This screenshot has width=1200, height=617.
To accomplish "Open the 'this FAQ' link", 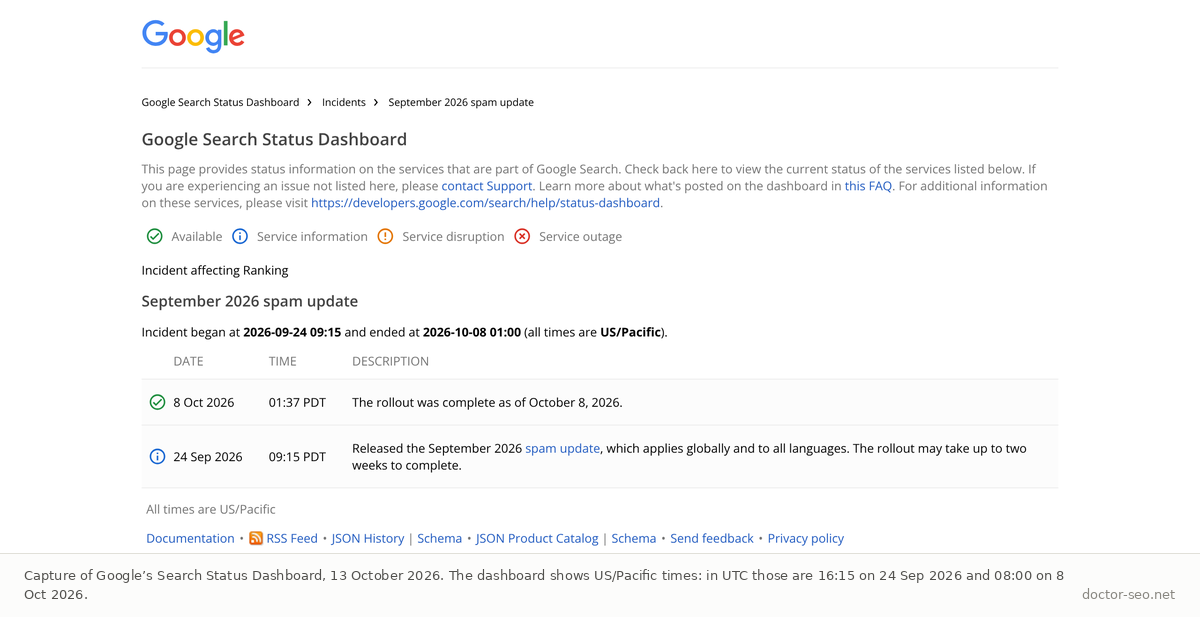I will click(868, 186).
